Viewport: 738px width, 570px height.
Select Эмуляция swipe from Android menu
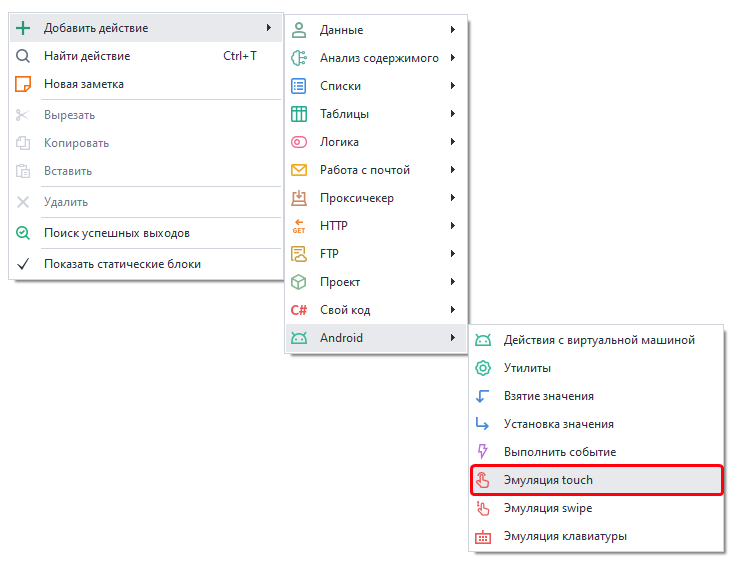[x=548, y=508]
